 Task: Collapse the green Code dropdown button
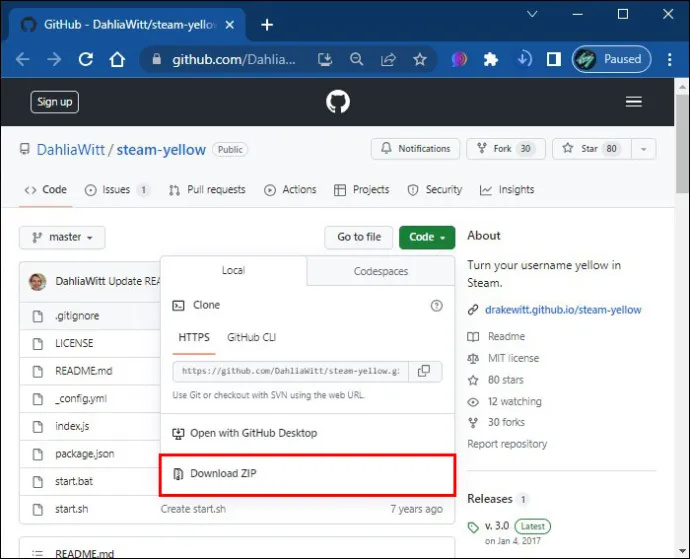pos(427,237)
